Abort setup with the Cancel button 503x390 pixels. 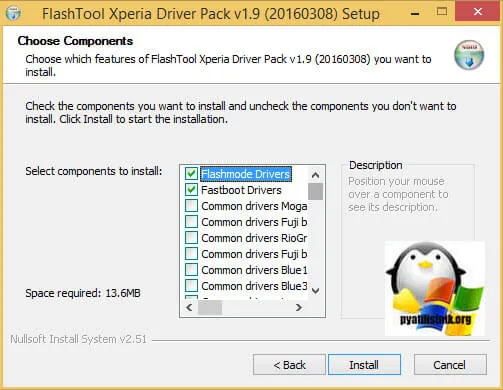(450, 365)
